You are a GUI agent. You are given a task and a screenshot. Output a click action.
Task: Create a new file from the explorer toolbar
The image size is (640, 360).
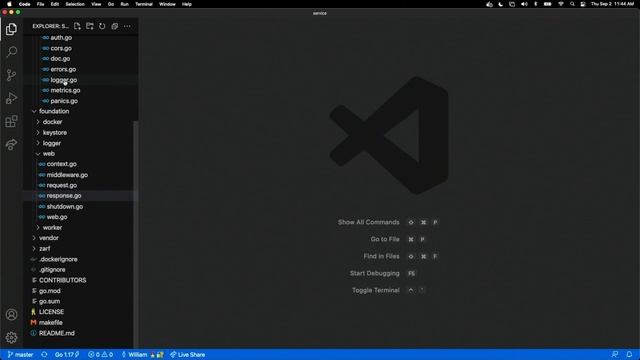pyautogui.click(x=77, y=26)
